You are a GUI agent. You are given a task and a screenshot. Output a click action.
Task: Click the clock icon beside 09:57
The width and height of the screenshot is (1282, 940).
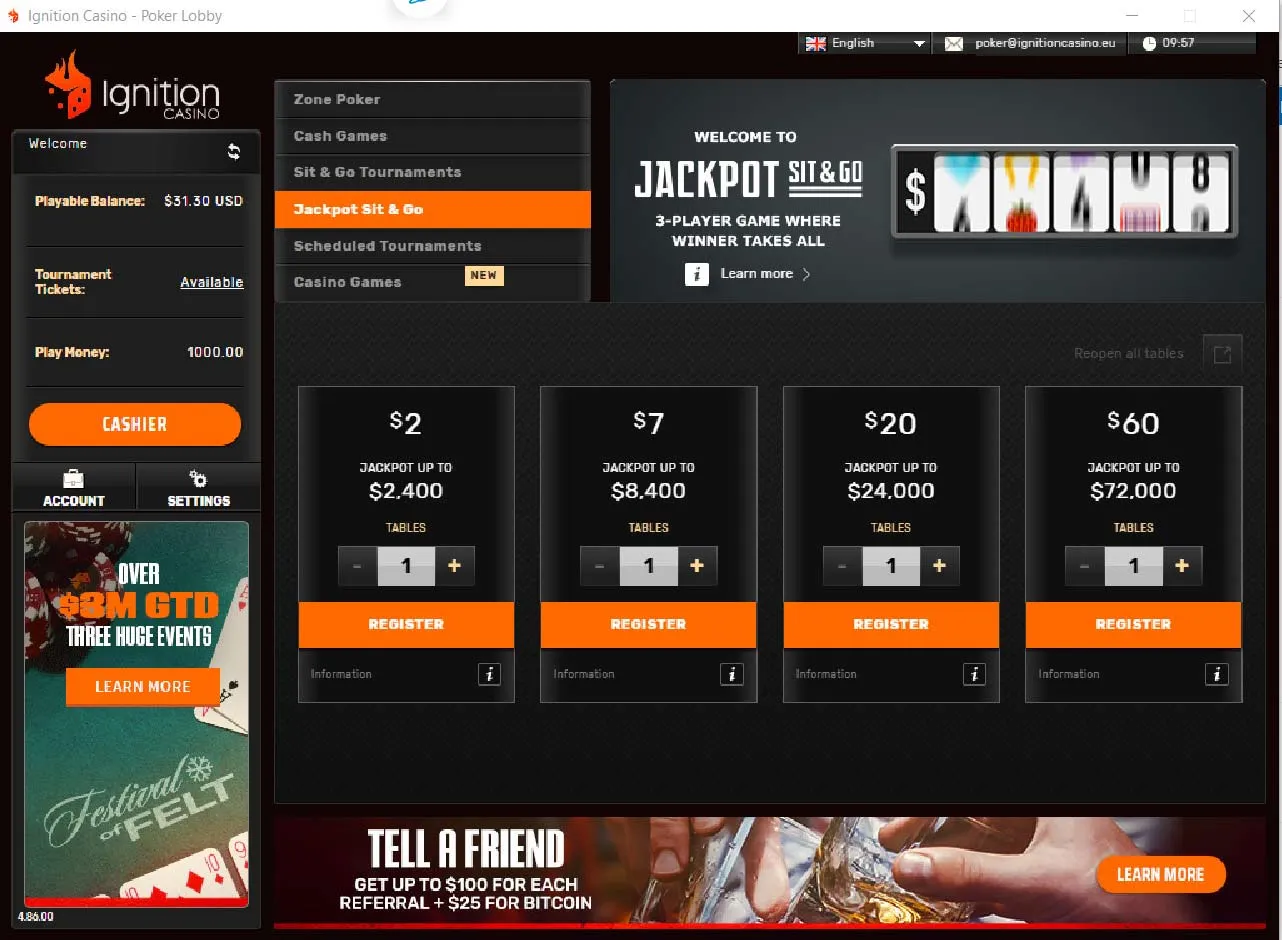(1149, 44)
